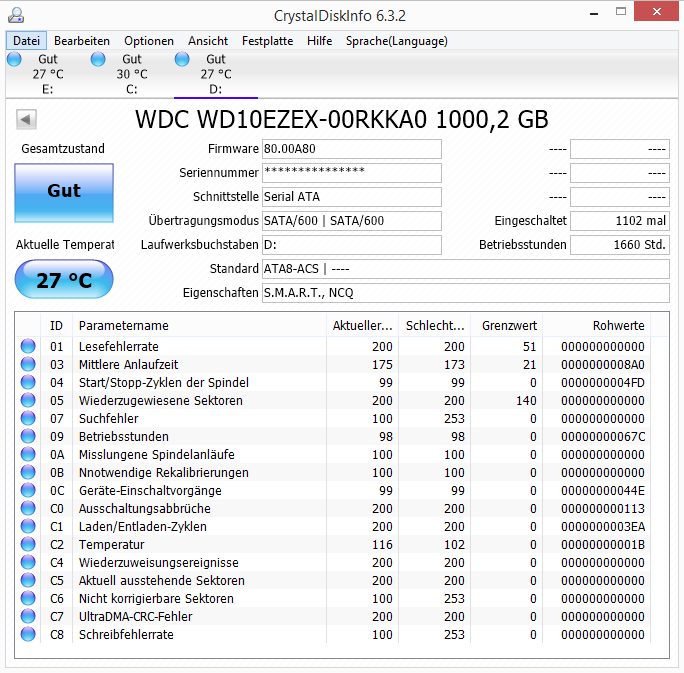684x673 pixels.
Task: Click status orb of Ausschaltungsabbrüche row
Action: 28,508
